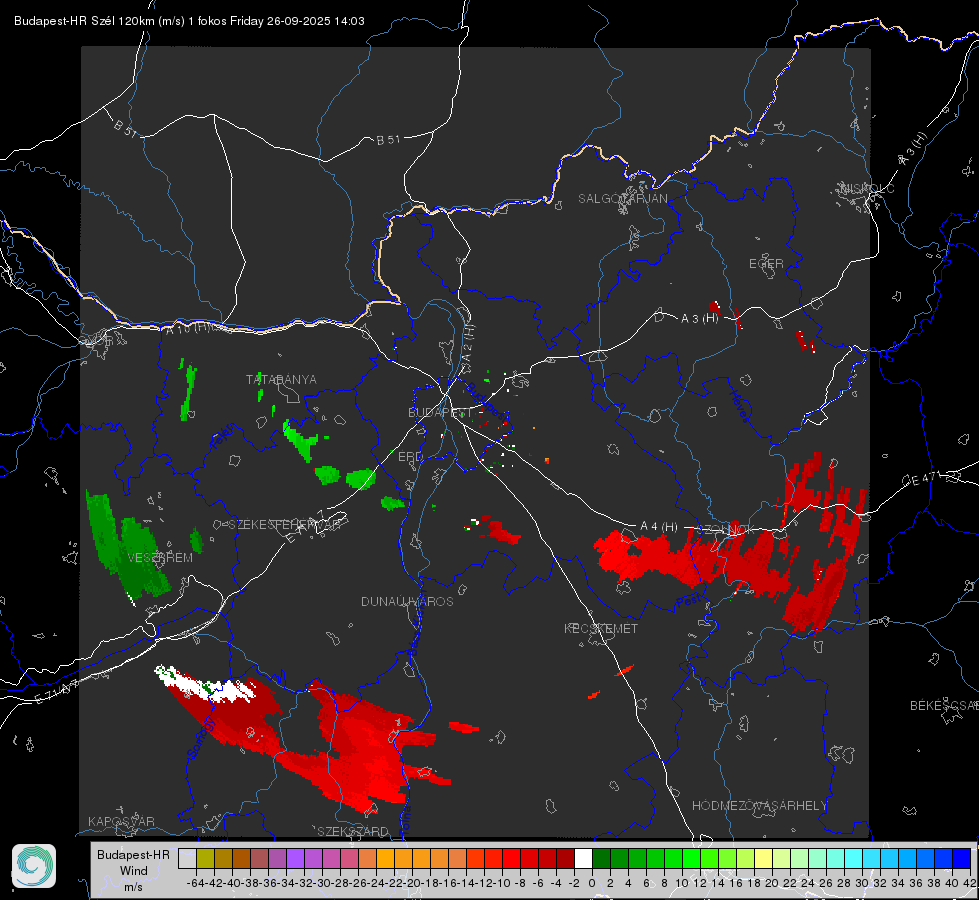Click the Budapest-HR Wind legend label

click(133, 870)
